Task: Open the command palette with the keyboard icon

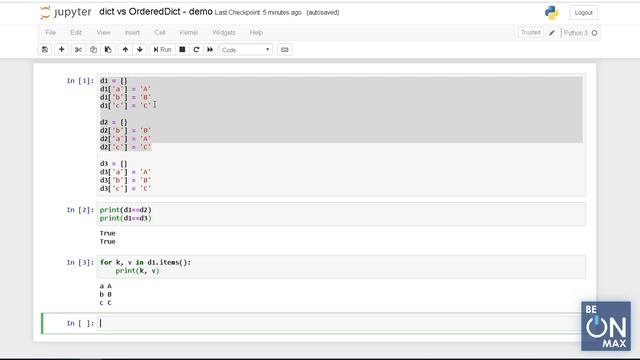Action: 284,49
